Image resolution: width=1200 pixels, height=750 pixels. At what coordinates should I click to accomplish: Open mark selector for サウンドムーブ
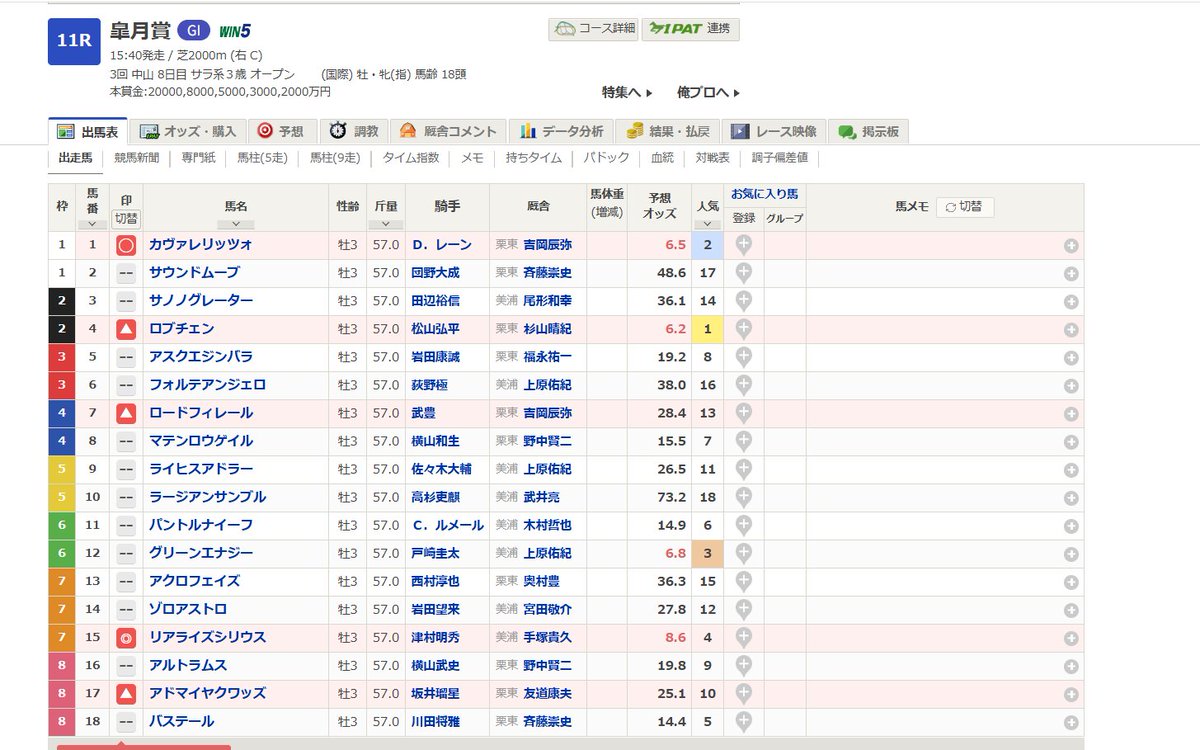tap(126, 273)
